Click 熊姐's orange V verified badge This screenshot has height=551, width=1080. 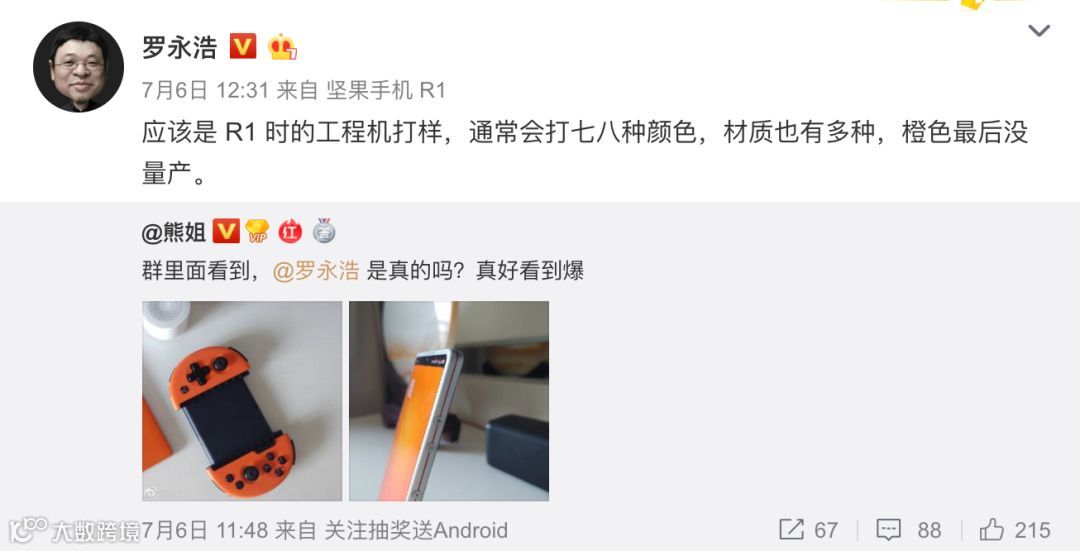(226, 231)
